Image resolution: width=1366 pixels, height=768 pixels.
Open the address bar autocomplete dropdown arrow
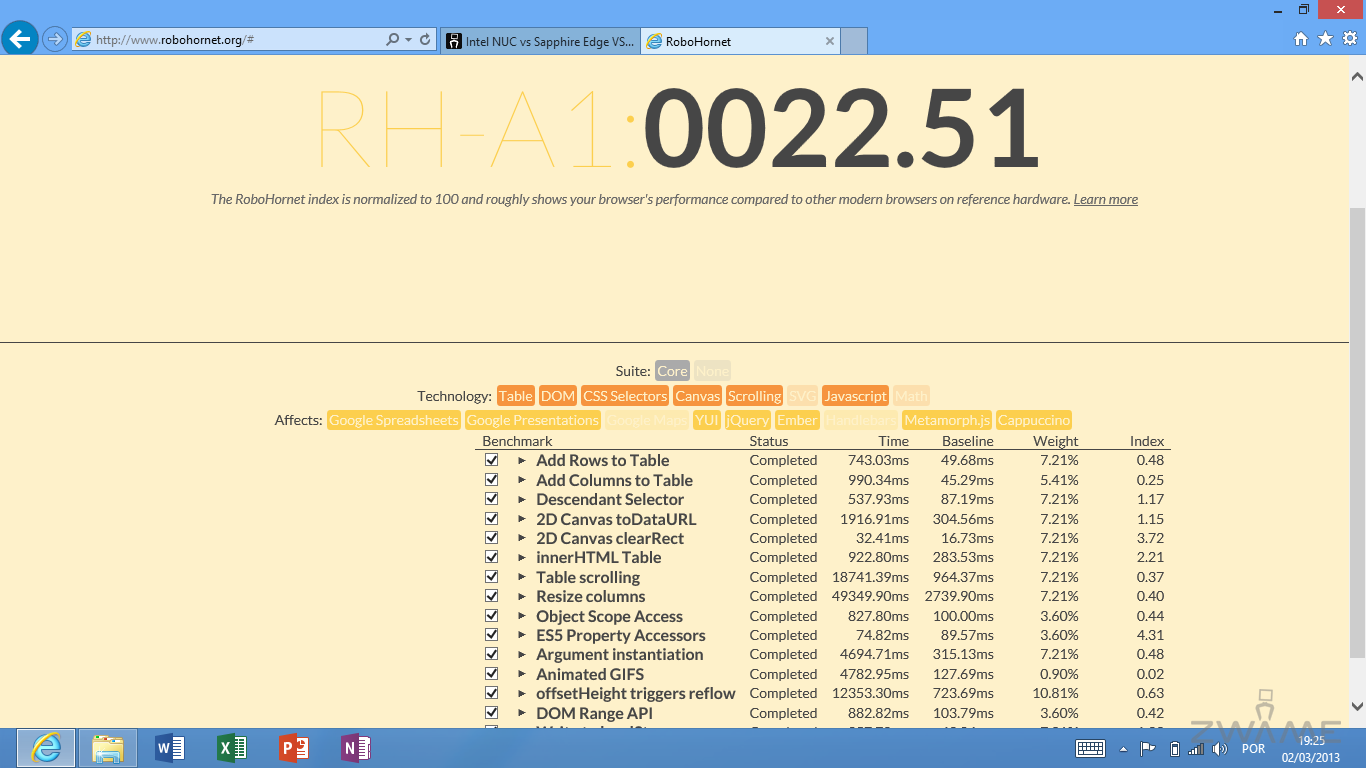408,40
